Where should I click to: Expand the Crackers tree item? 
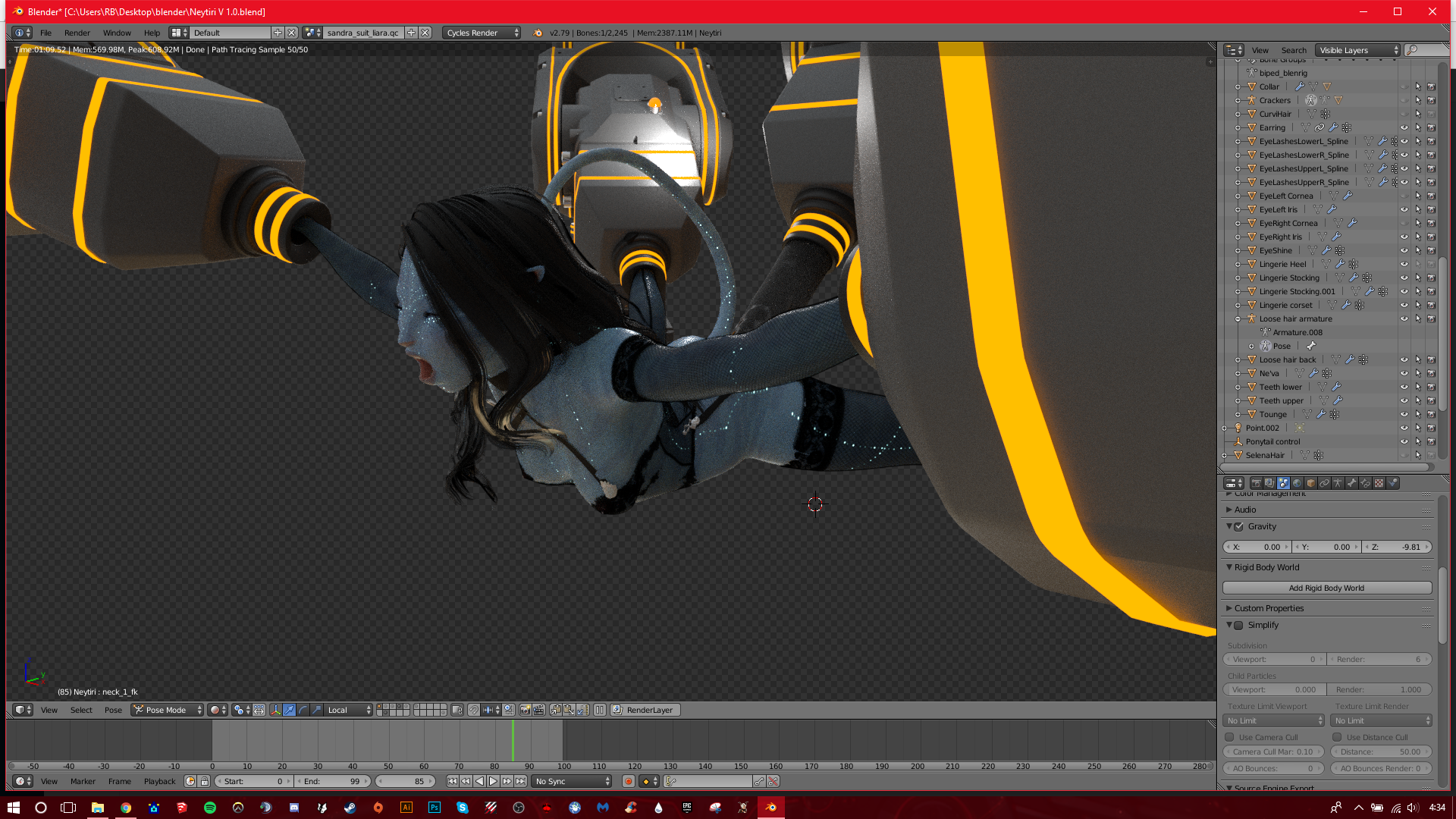tap(1238, 100)
